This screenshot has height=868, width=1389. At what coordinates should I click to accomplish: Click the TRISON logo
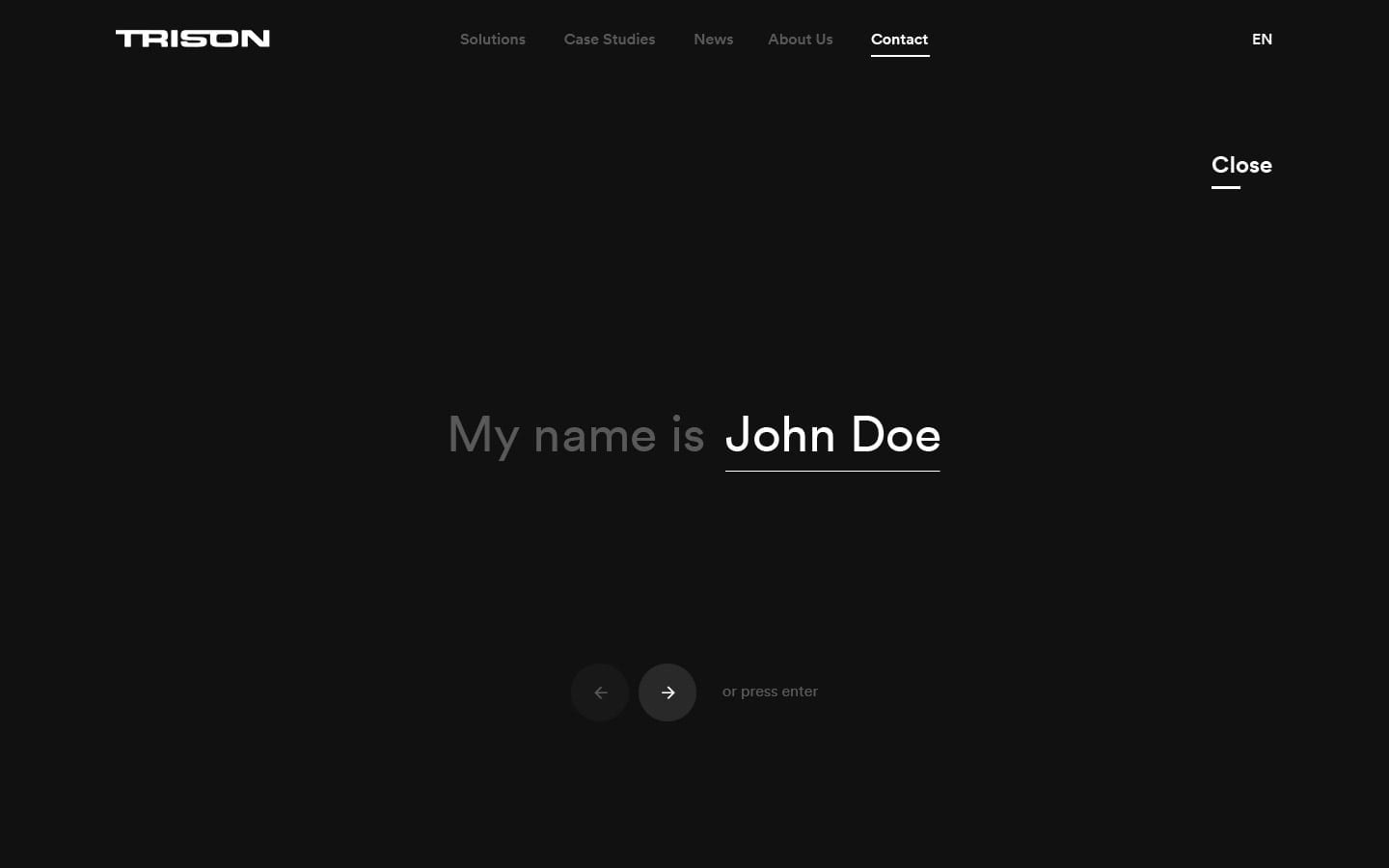[193, 39]
